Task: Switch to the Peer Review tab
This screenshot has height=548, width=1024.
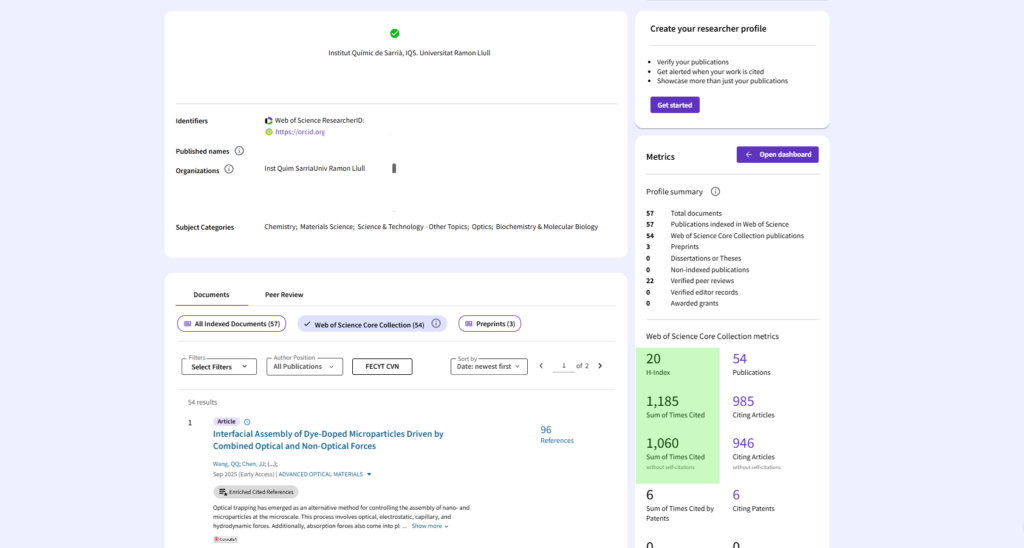Action: (x=284, y=295)
